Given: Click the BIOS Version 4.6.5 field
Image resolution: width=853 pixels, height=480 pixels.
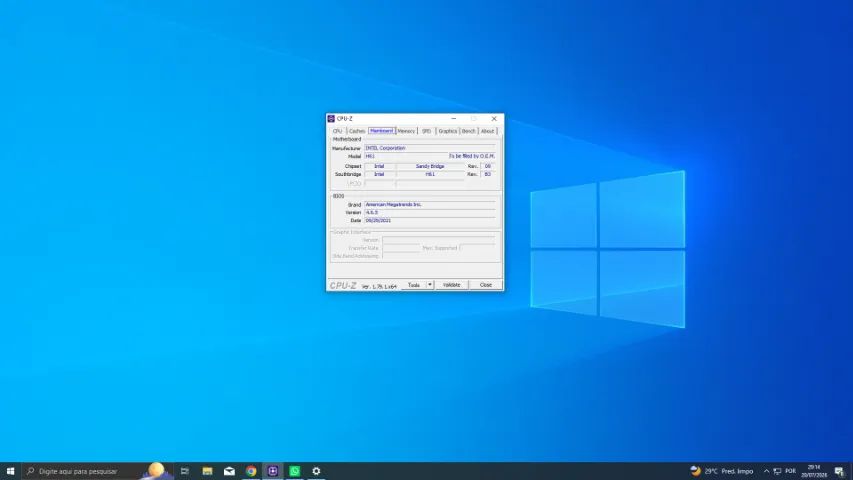Looking at the screenshot, I should coord(430,213).
